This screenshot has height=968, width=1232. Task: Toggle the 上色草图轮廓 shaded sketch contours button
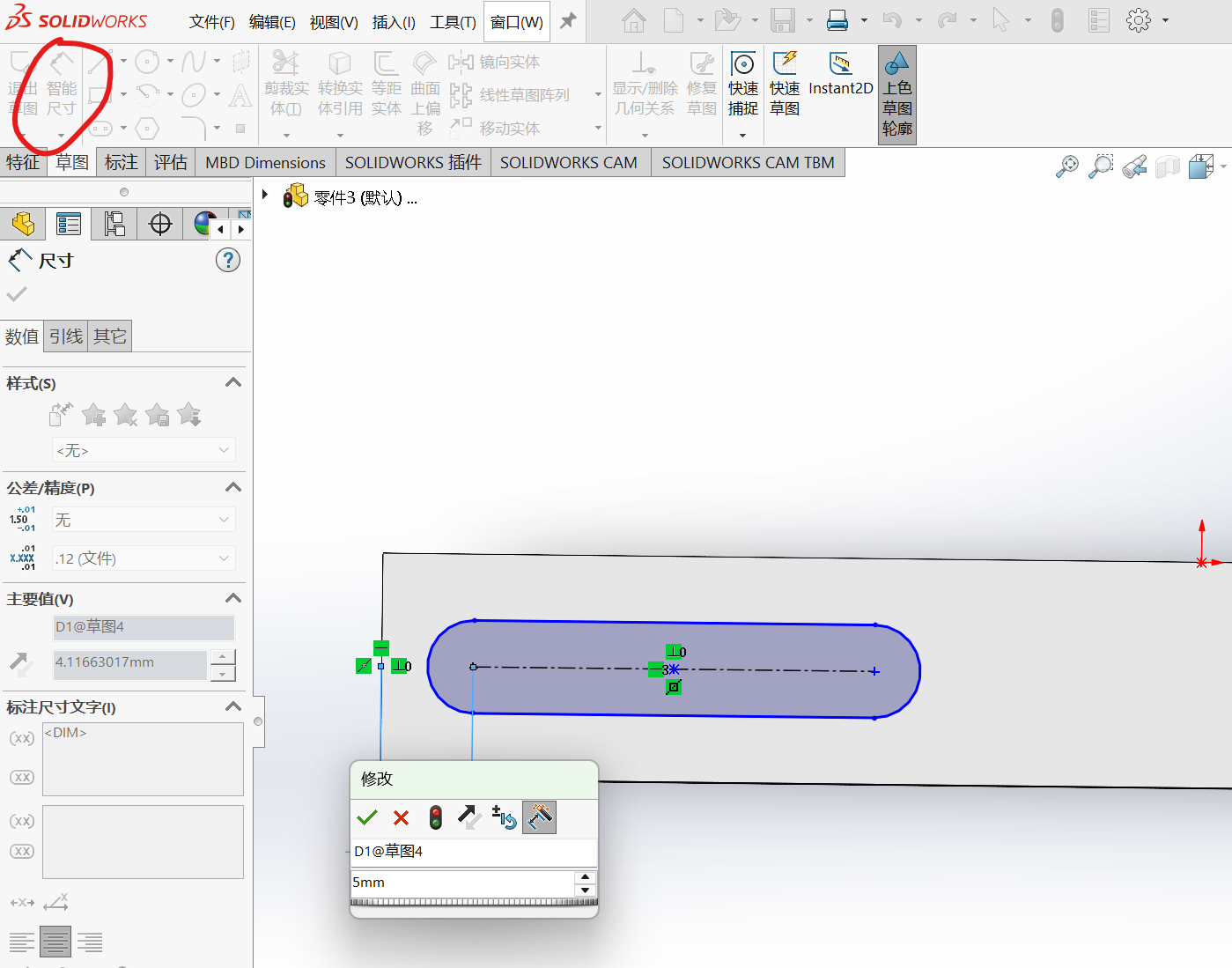(896, 95)
